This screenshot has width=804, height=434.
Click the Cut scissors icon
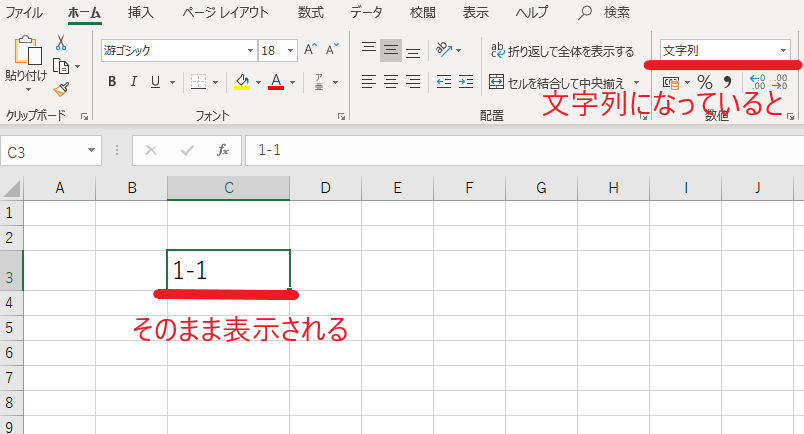pos(61,43)
